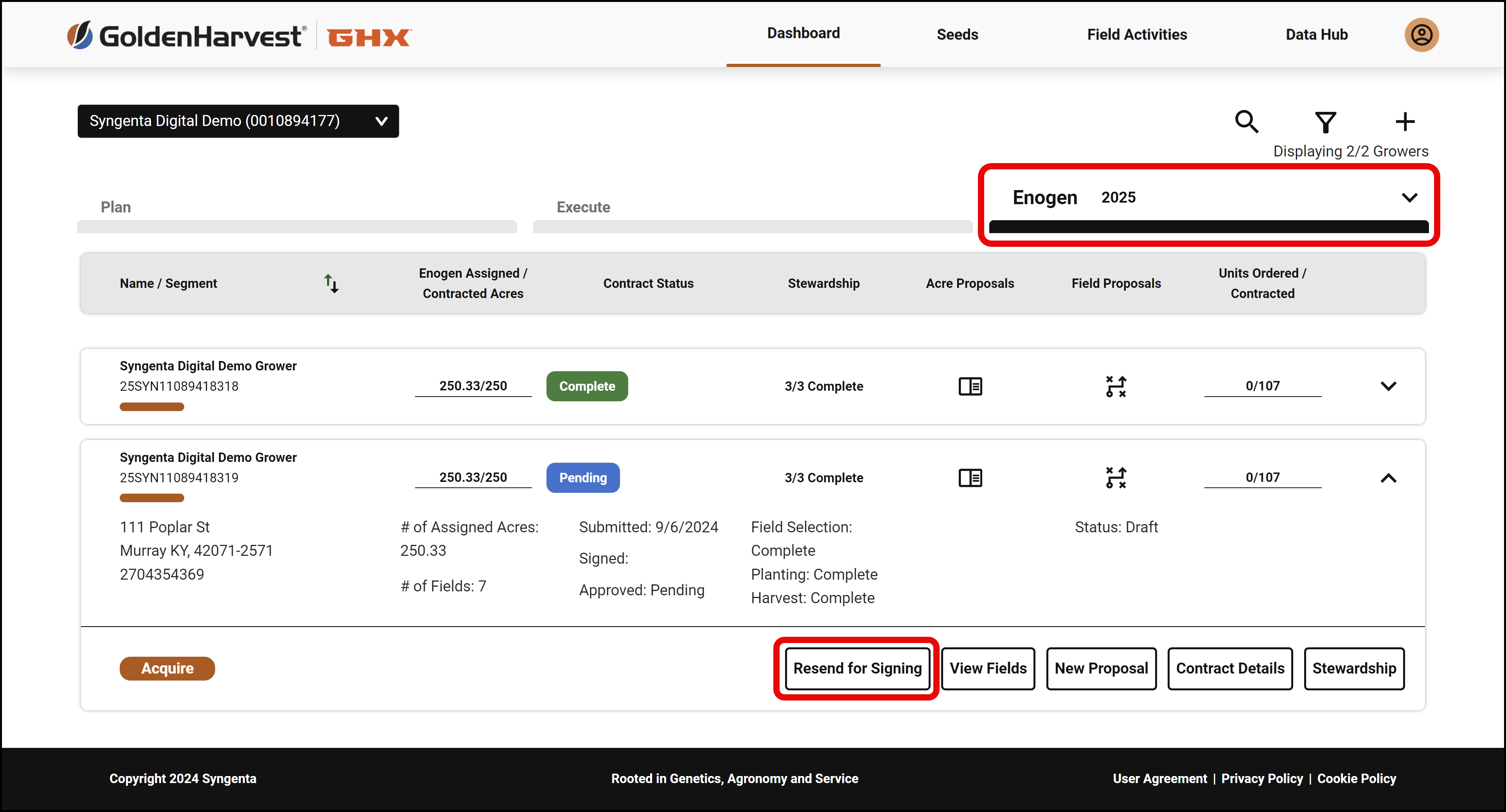Click 3/3 Complete for 25SYN11089418318
The width and height of the screenshot is (1506, 812).
click(824, 386)
